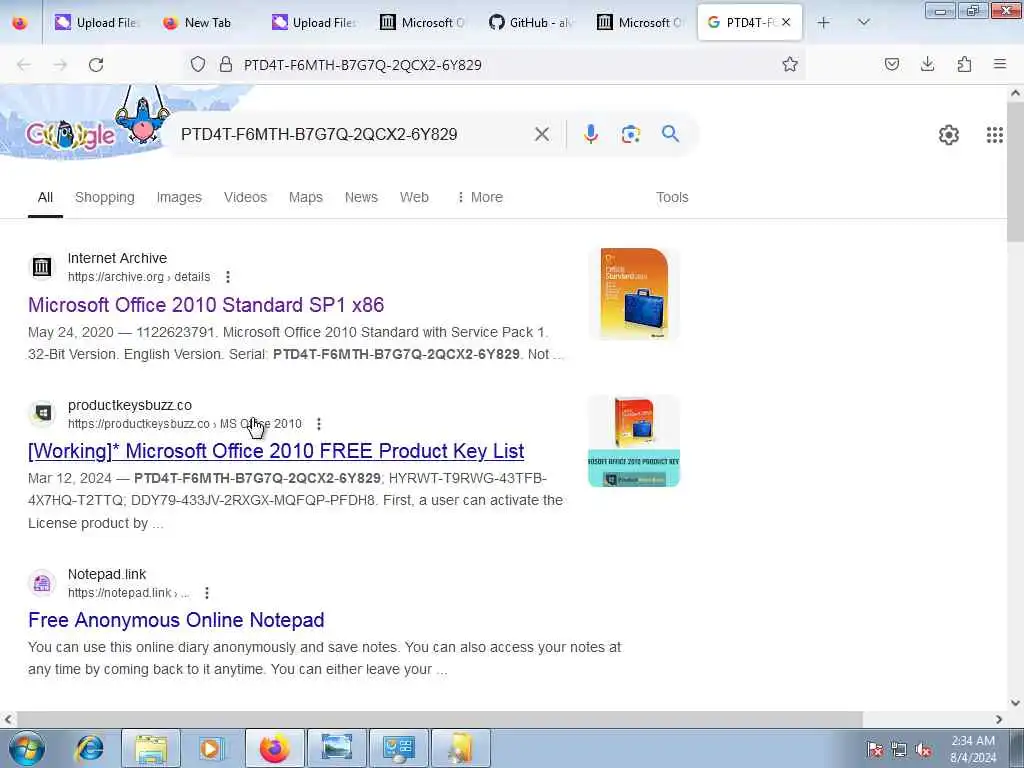The width and height of the screenshot is (1024, 768).
Task: Click the Office 2010 Standard box thumbnail
Action: pyautogui.click(x=634, y=293)
